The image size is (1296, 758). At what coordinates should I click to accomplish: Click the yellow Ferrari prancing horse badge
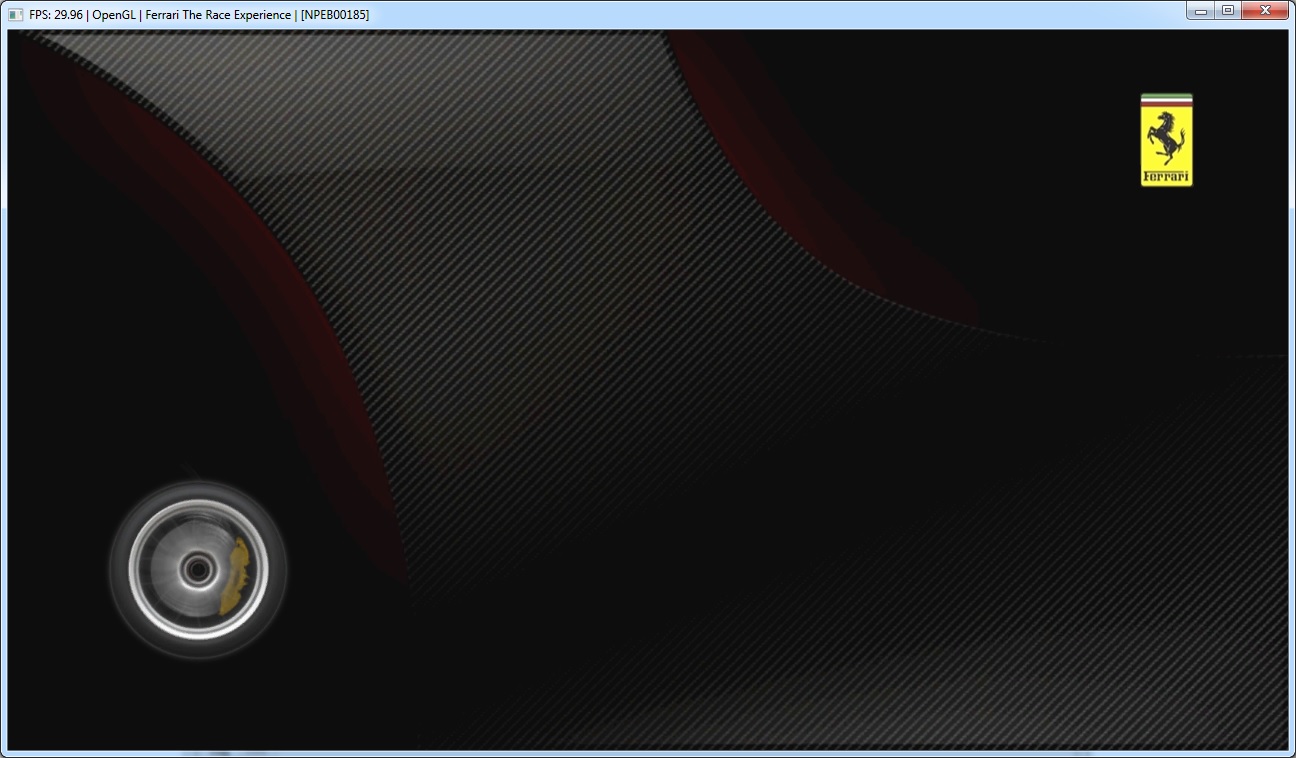click(1166, 140)
